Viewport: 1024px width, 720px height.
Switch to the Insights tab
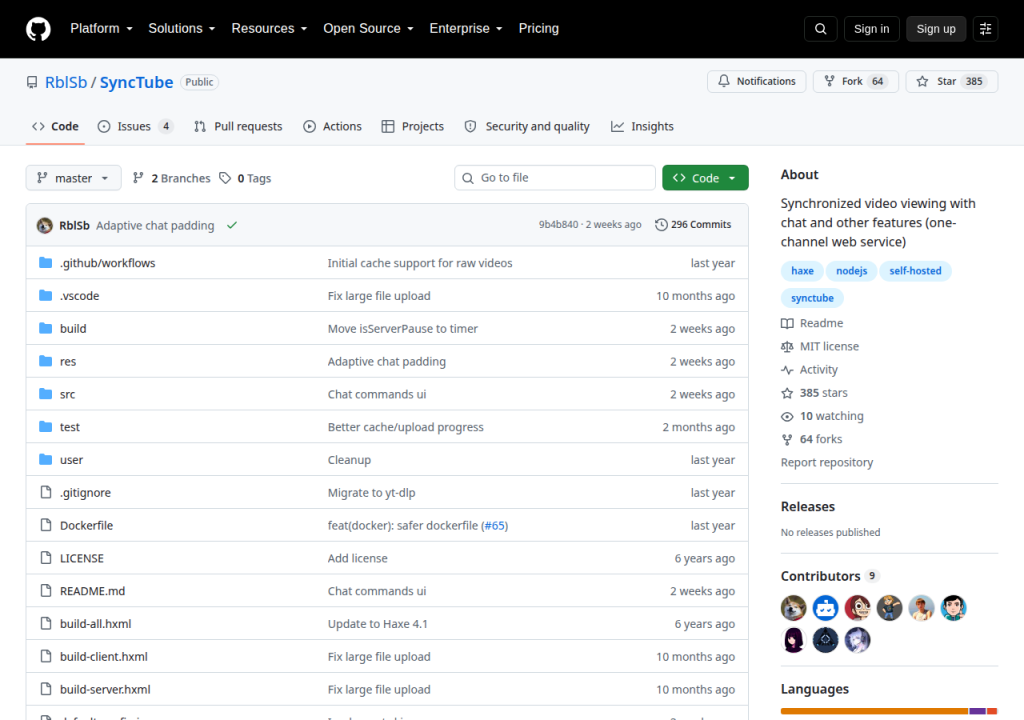[642, 127]
